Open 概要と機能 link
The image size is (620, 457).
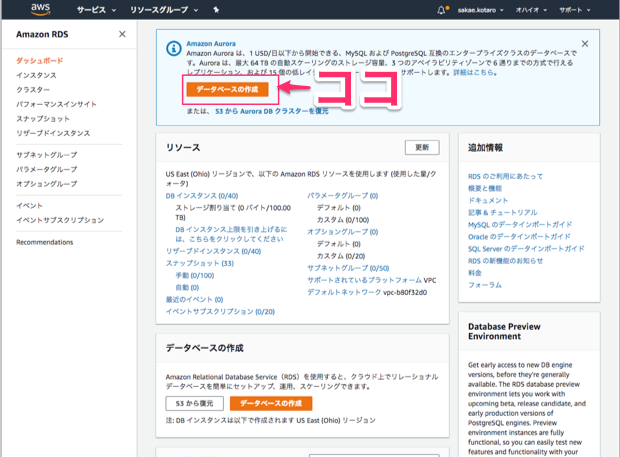[485, 188]
